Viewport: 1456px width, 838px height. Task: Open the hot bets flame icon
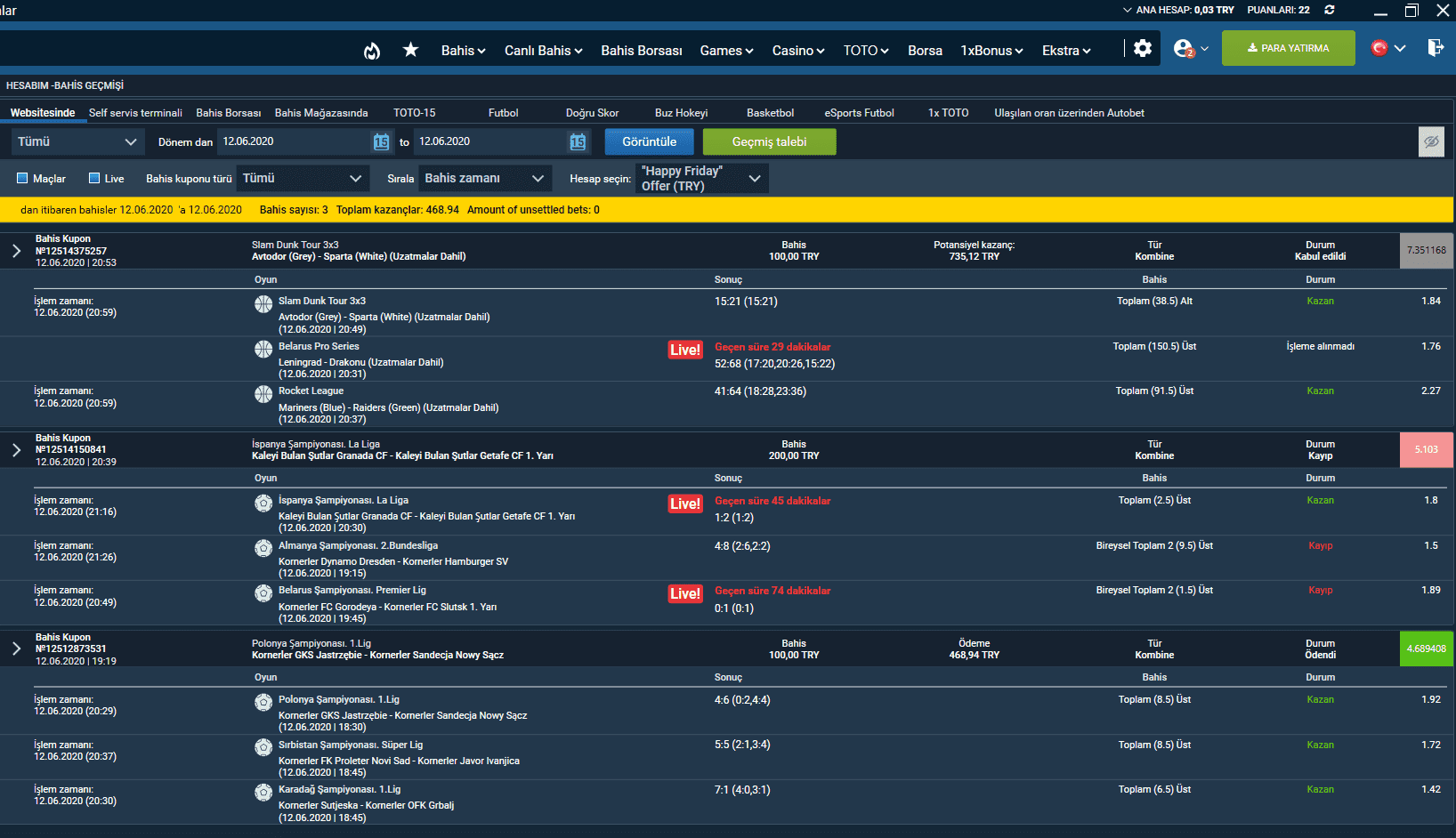pyautogui.click(x=372, y=51)
